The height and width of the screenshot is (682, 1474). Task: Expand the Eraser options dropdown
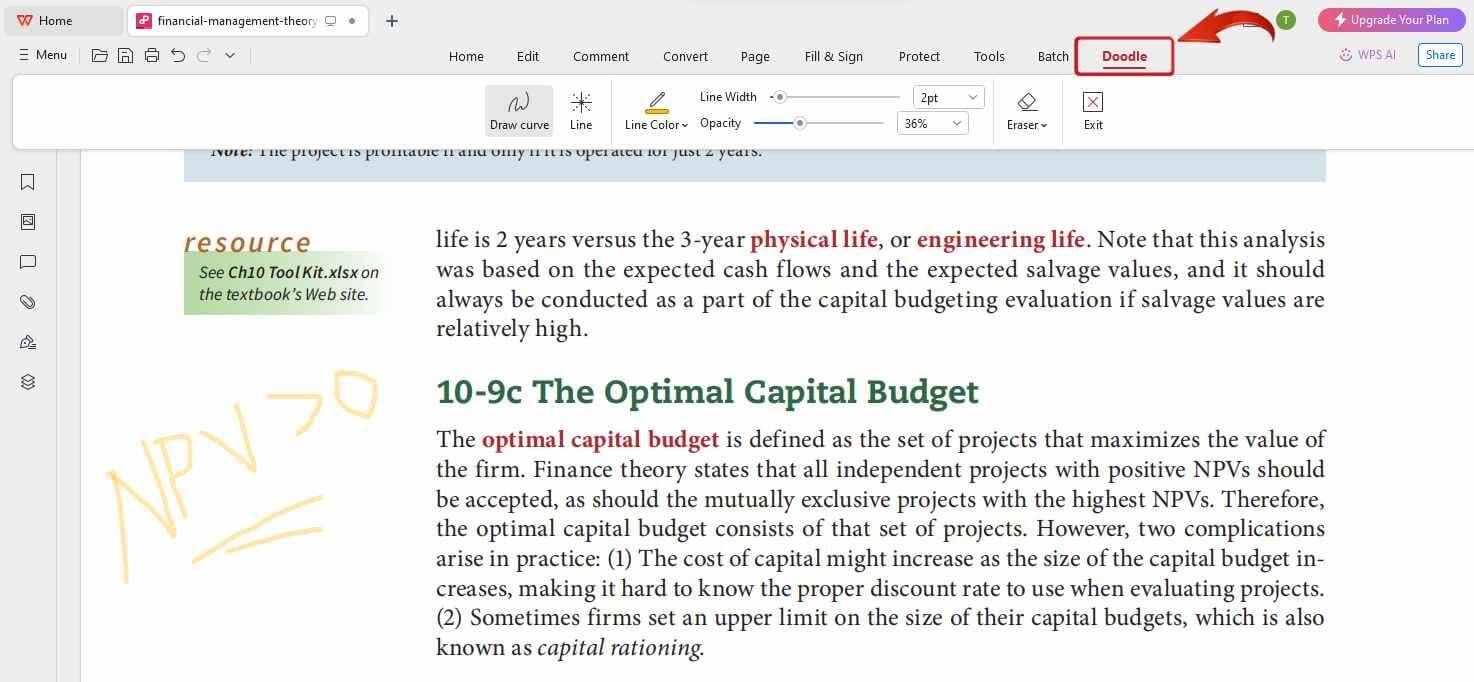click(x=1044, y=125)
